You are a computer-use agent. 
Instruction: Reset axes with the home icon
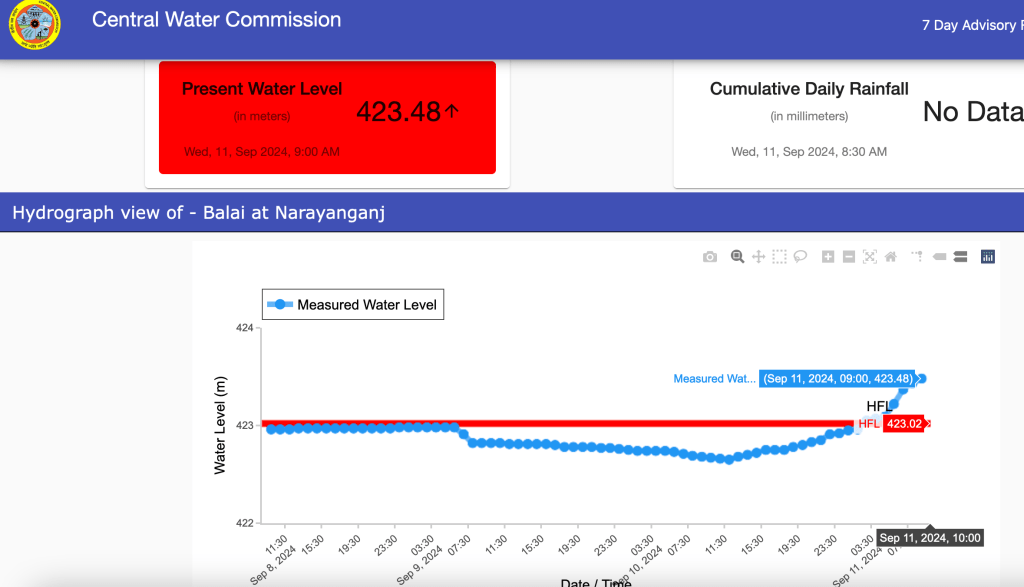[x=890, y=257]
